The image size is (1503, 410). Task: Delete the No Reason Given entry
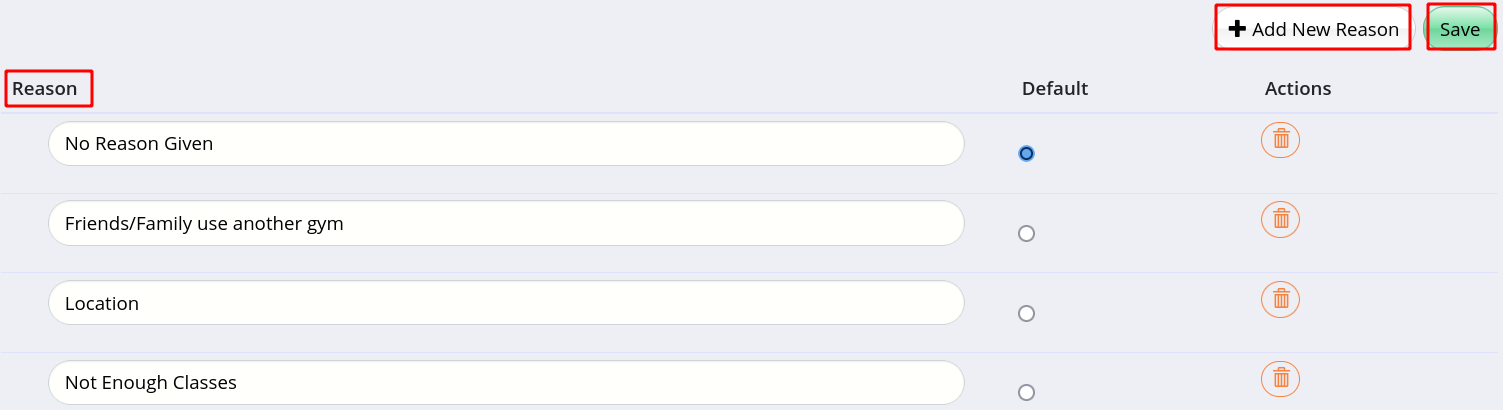[1280, 139]
